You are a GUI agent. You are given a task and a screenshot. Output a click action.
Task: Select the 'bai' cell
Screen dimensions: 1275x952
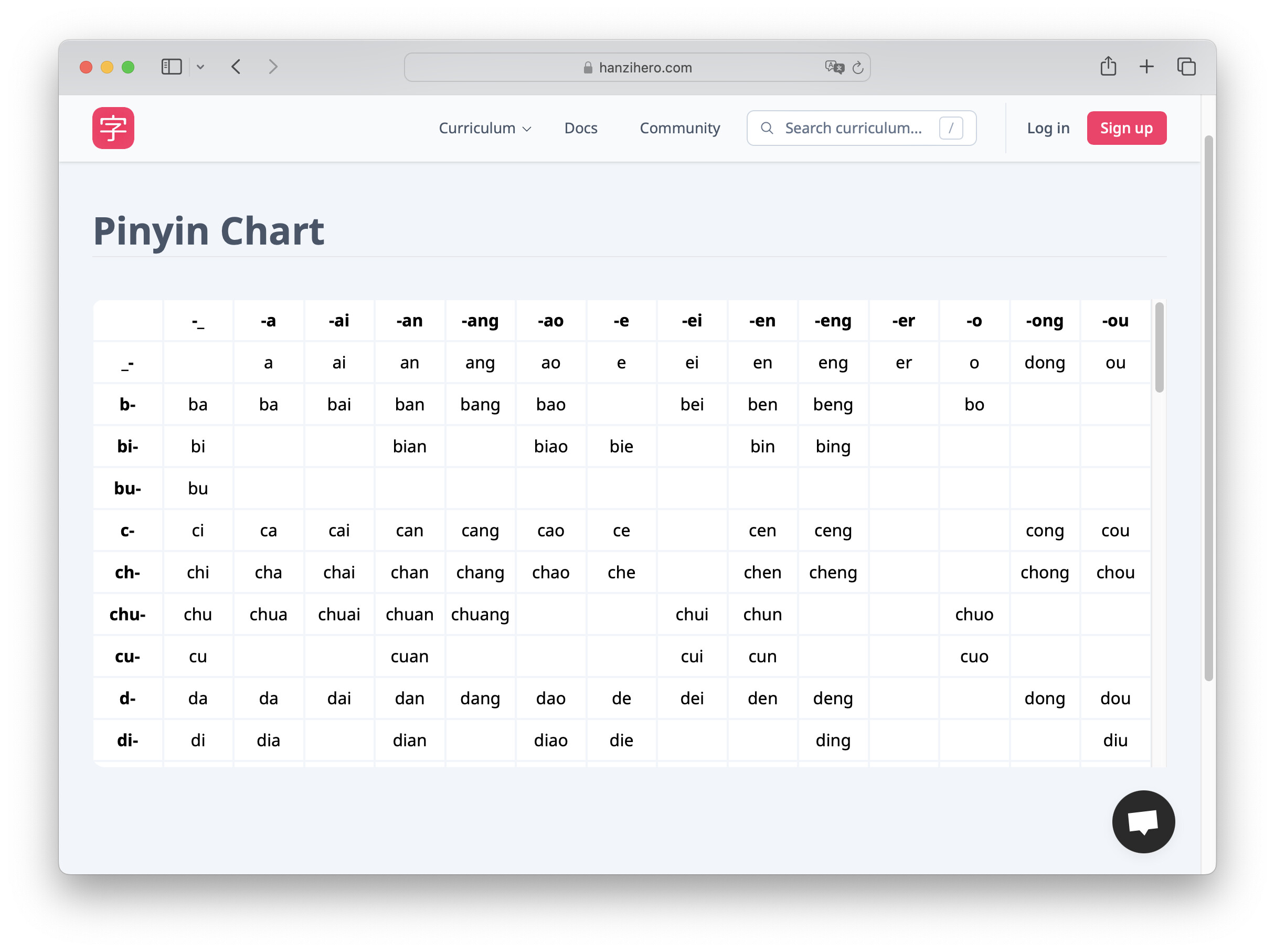click(339, 404)
